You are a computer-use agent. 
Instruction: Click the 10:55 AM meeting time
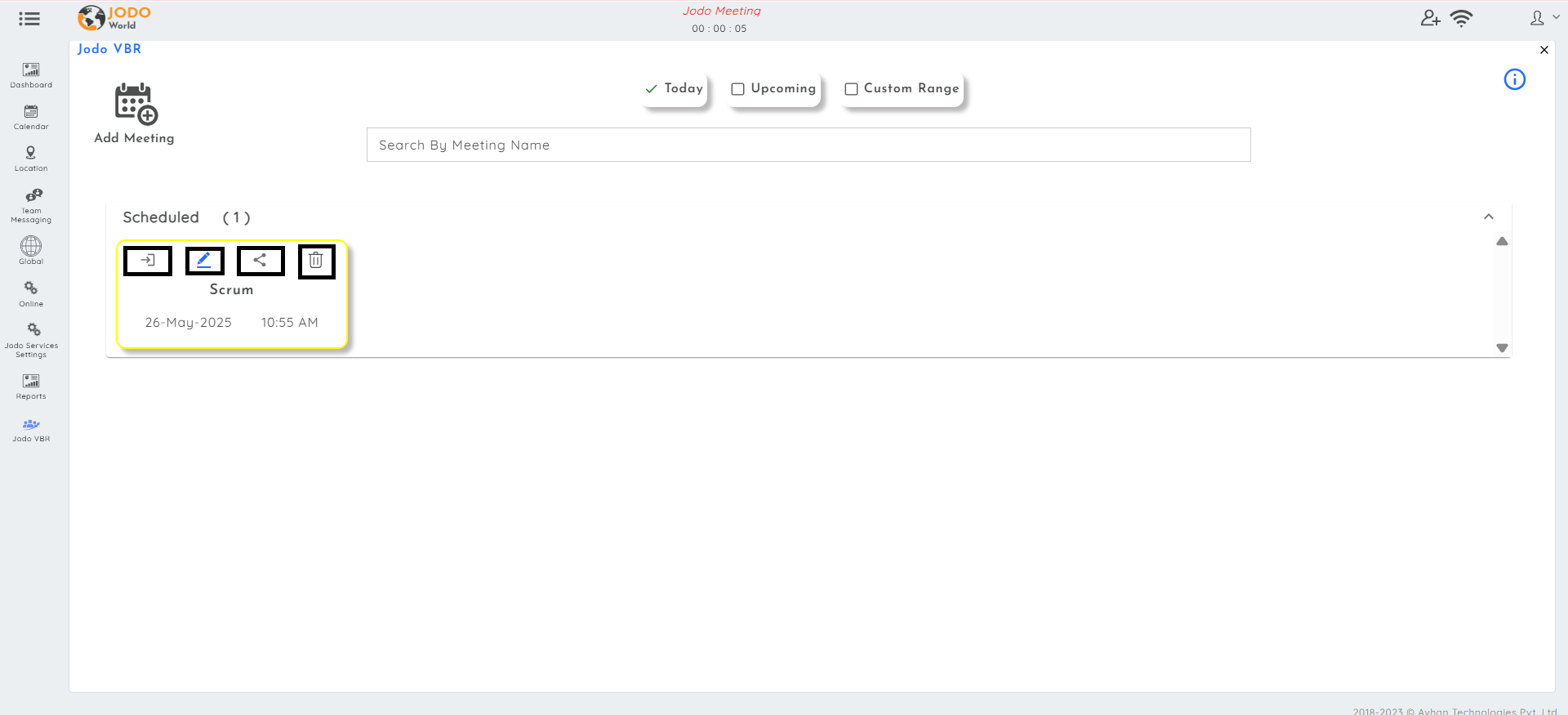(290, 323)
